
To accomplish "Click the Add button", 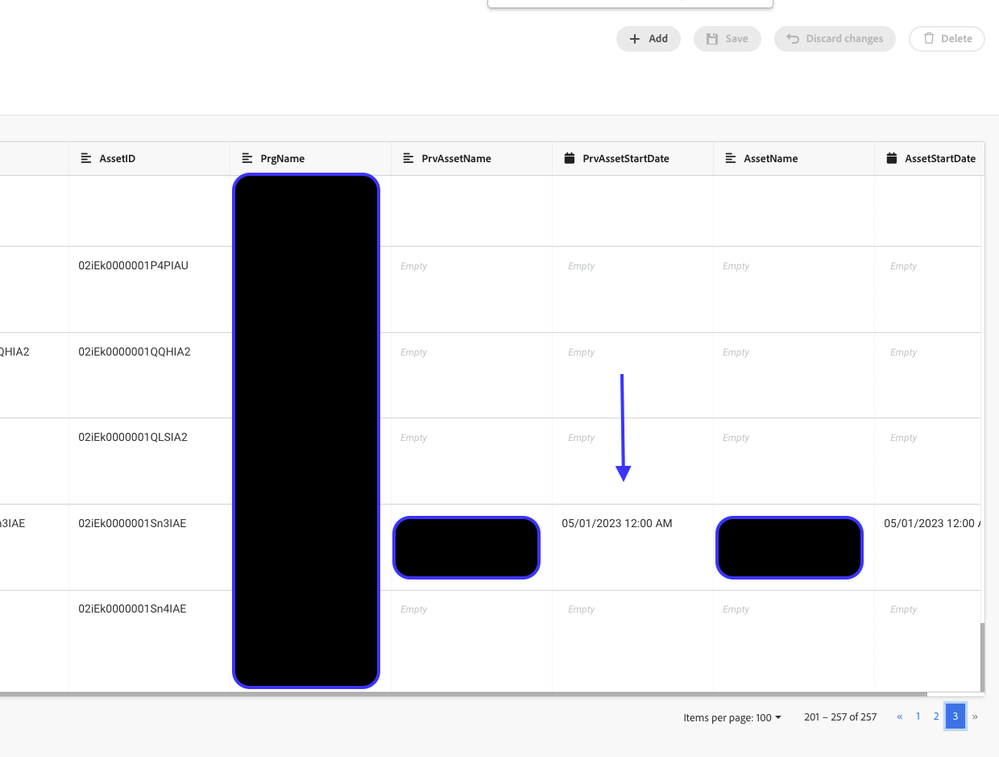I will pyautogui.click(x=648, y=39).
